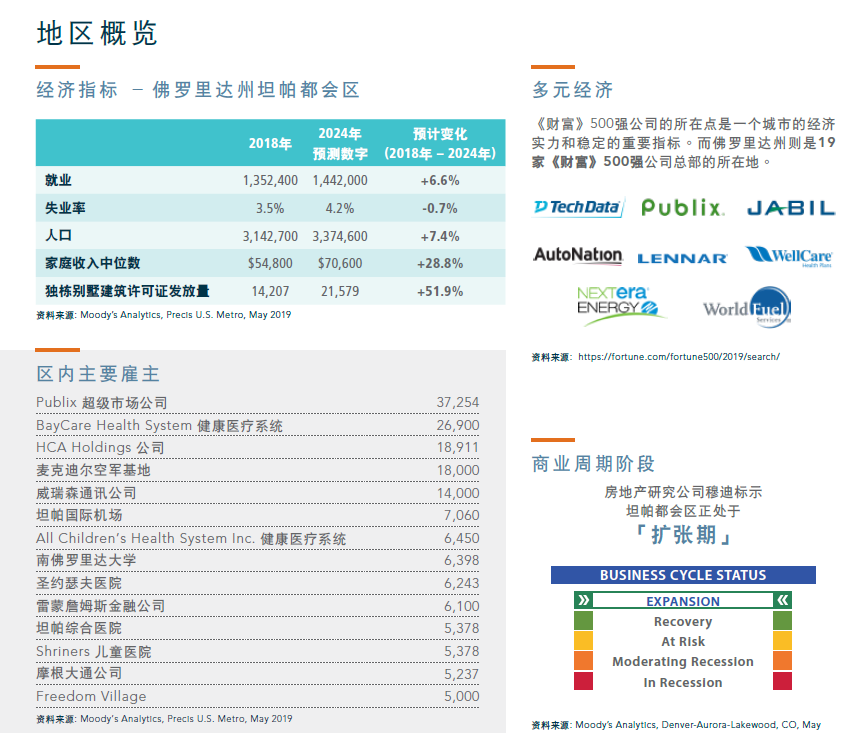
Task: Select the 坦帕国际机场 row
Action: point(257,515)
